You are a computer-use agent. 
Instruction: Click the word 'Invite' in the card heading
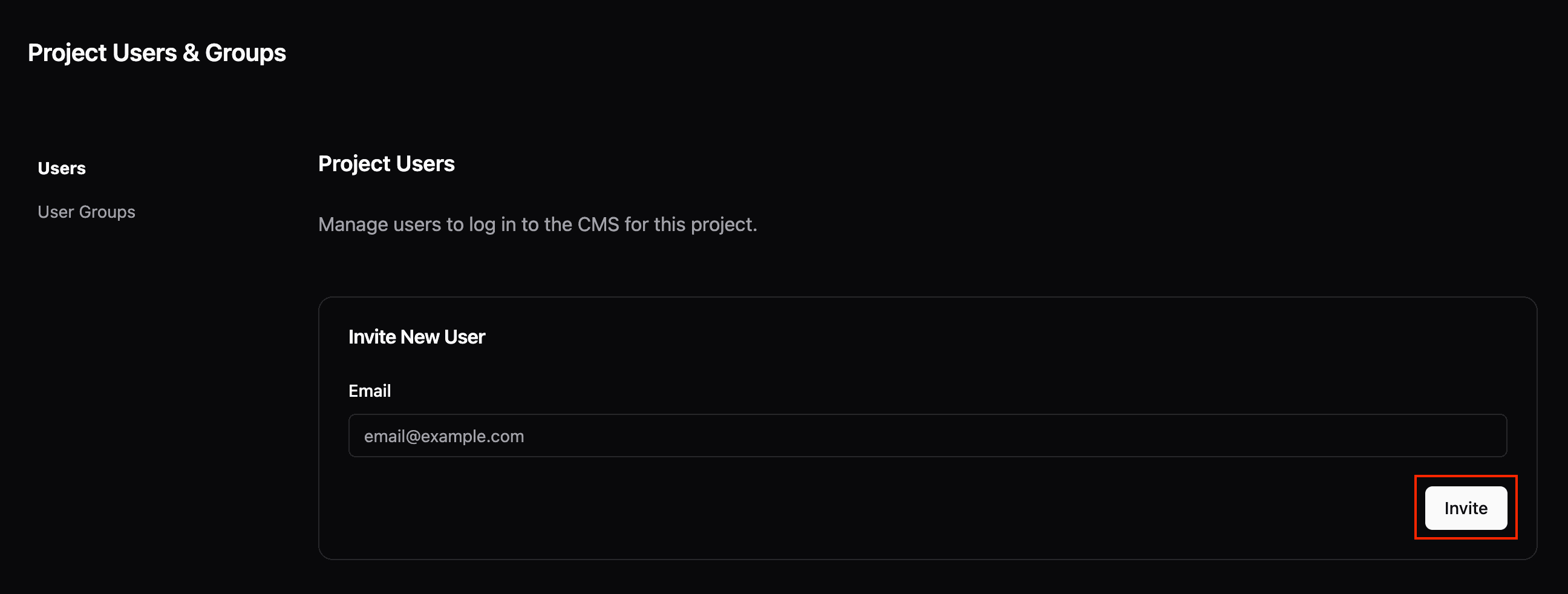[x=372, y=336]
